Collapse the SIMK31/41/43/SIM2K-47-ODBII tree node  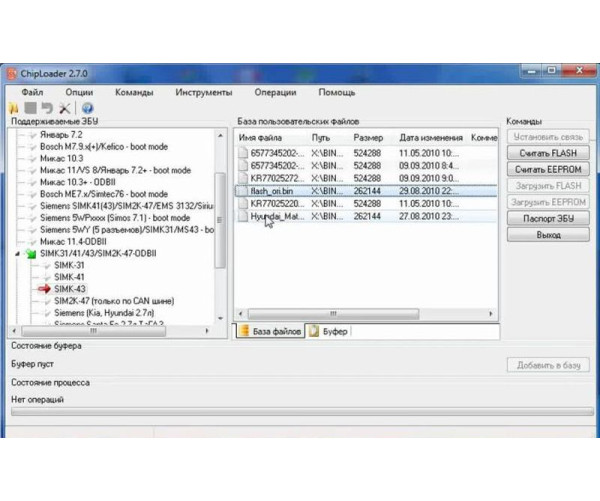pyautogui.click(x=17, y=254)
